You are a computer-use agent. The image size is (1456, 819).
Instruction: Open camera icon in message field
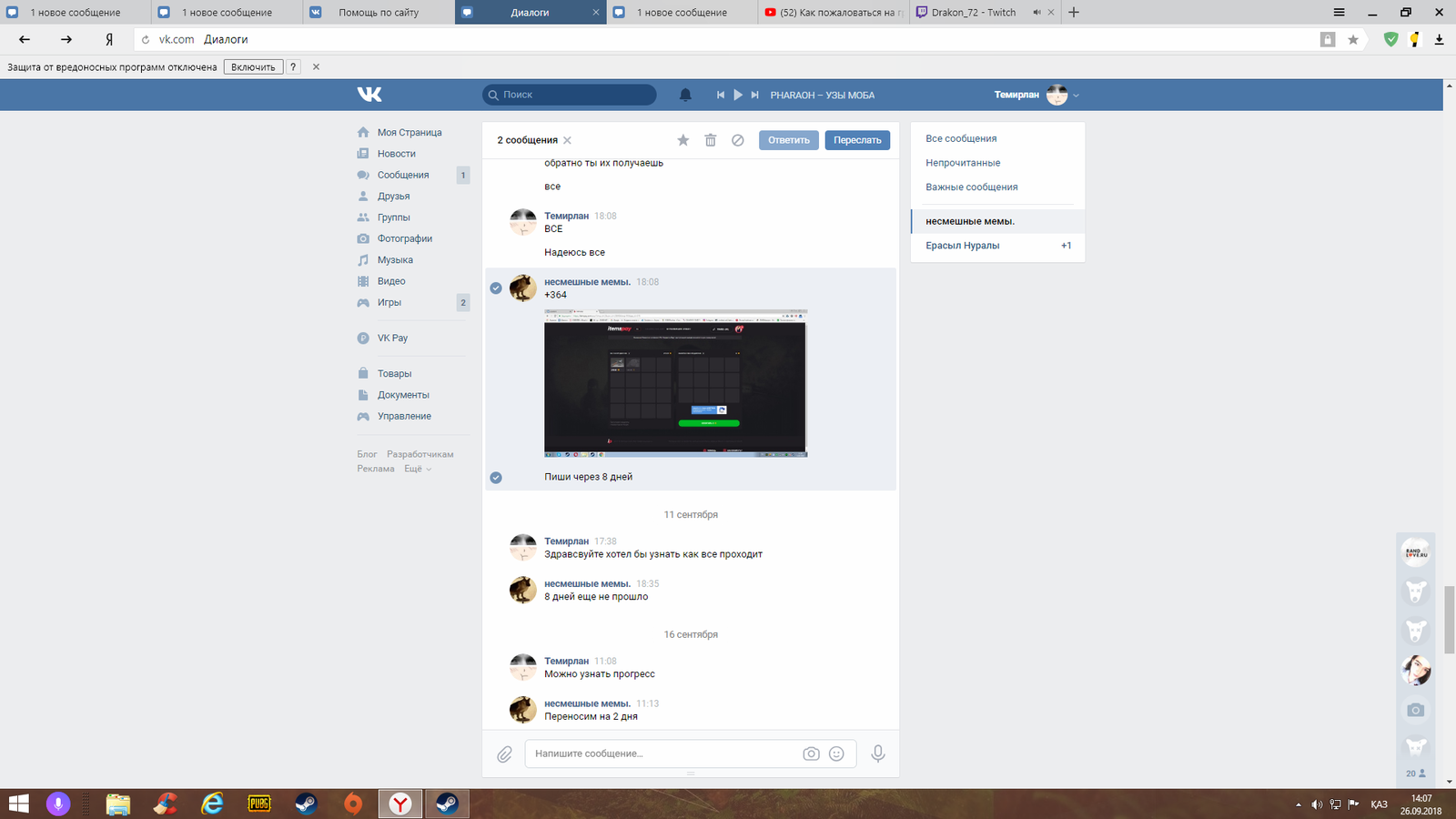coord(811,753)
